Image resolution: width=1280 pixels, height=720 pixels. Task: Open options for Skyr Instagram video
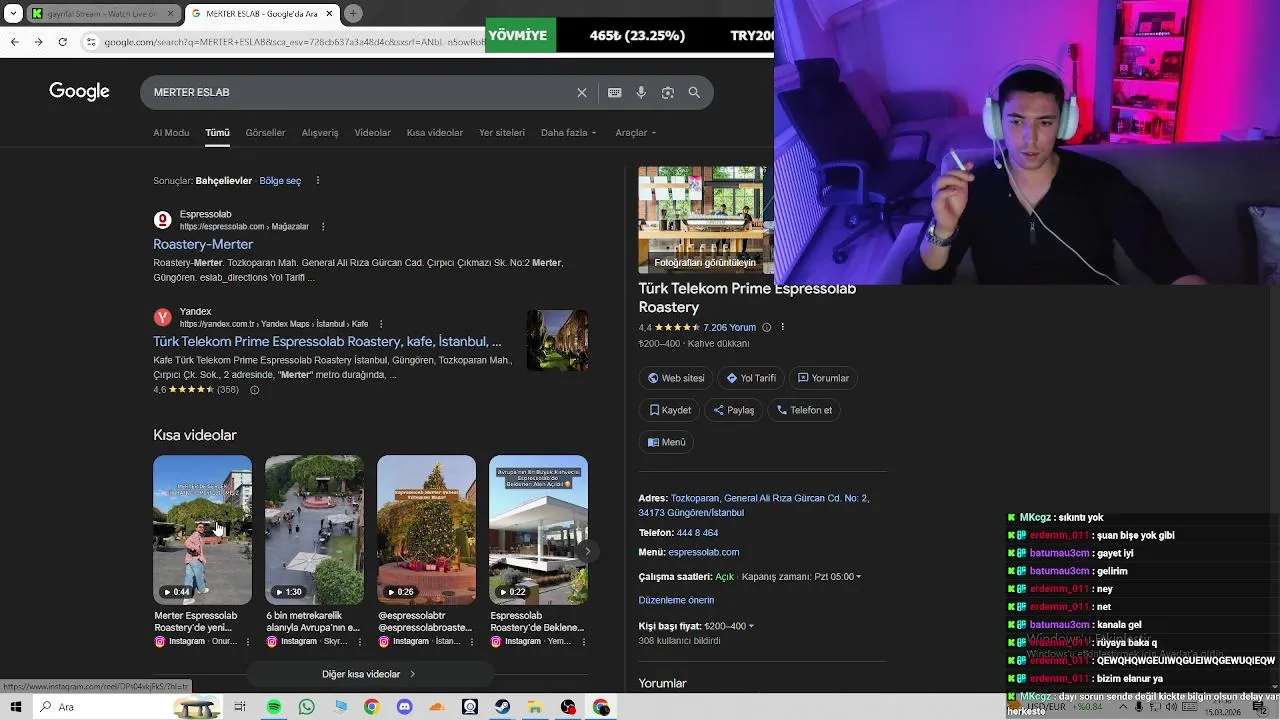pos(360,642)
